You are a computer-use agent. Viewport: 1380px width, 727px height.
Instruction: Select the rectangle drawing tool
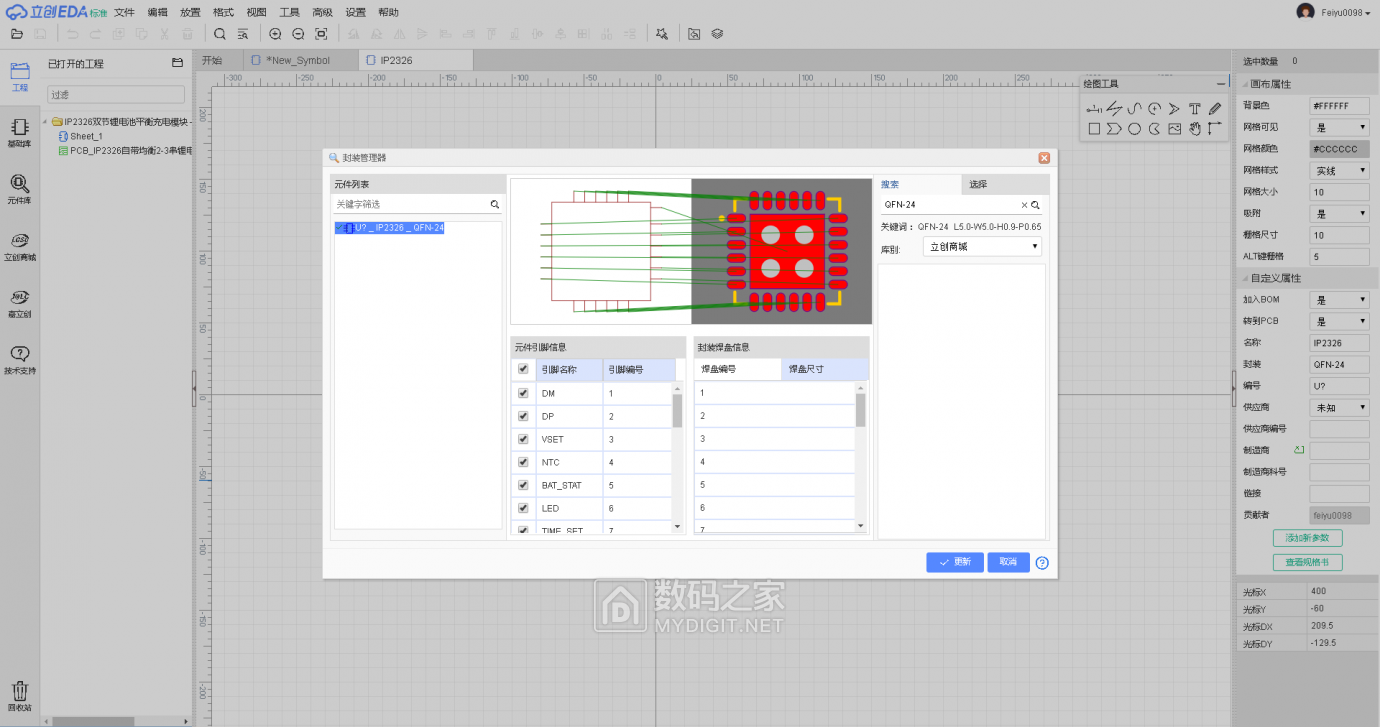pyautogui.click(x=1094, y=128)
